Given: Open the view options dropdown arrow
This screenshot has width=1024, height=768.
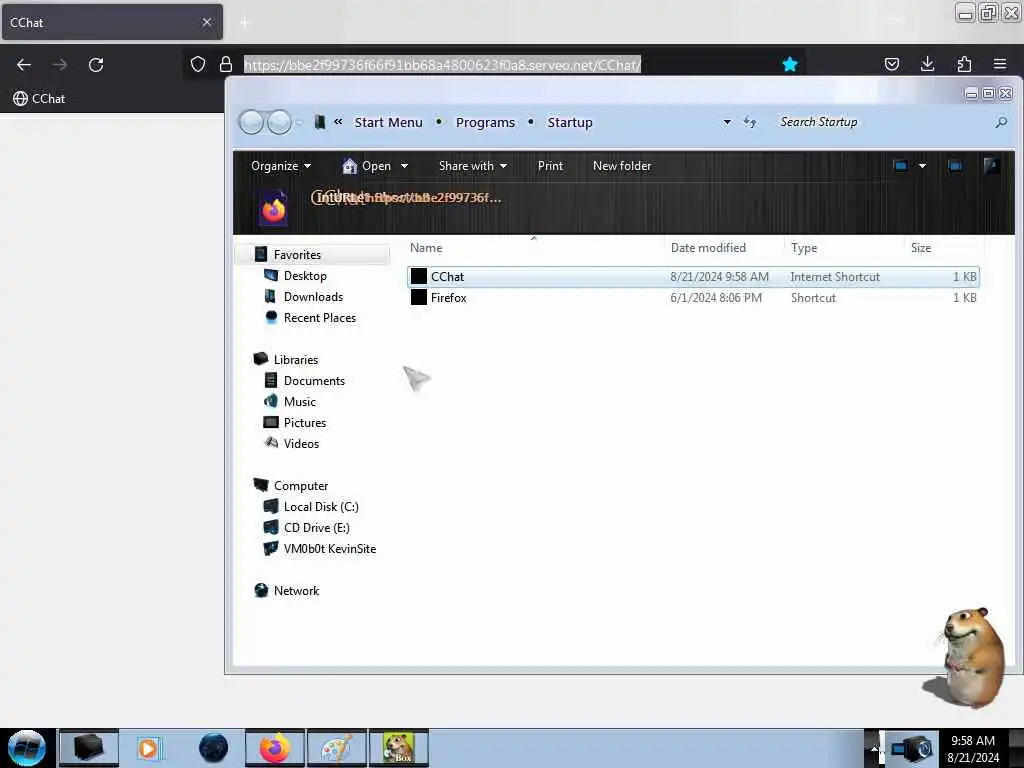Looking at the screenshot, I should point(922,166).
